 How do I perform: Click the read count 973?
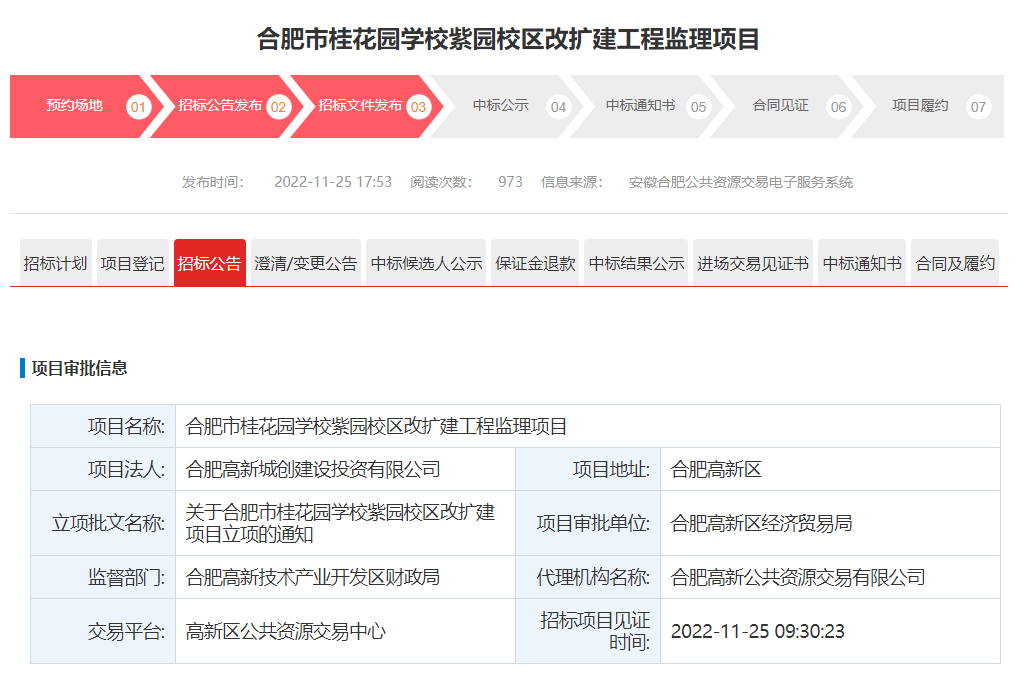(511, 182)
